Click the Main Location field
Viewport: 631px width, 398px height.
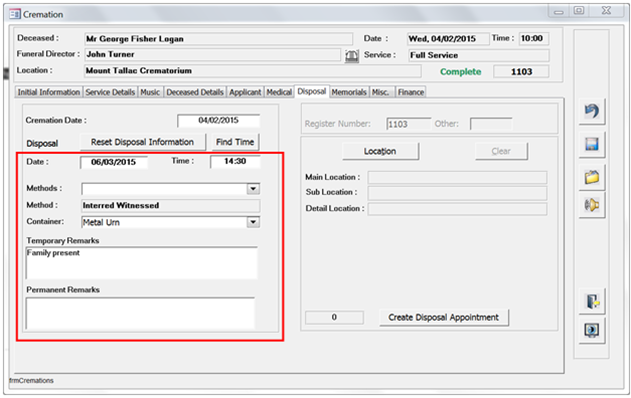click(457, 177)
